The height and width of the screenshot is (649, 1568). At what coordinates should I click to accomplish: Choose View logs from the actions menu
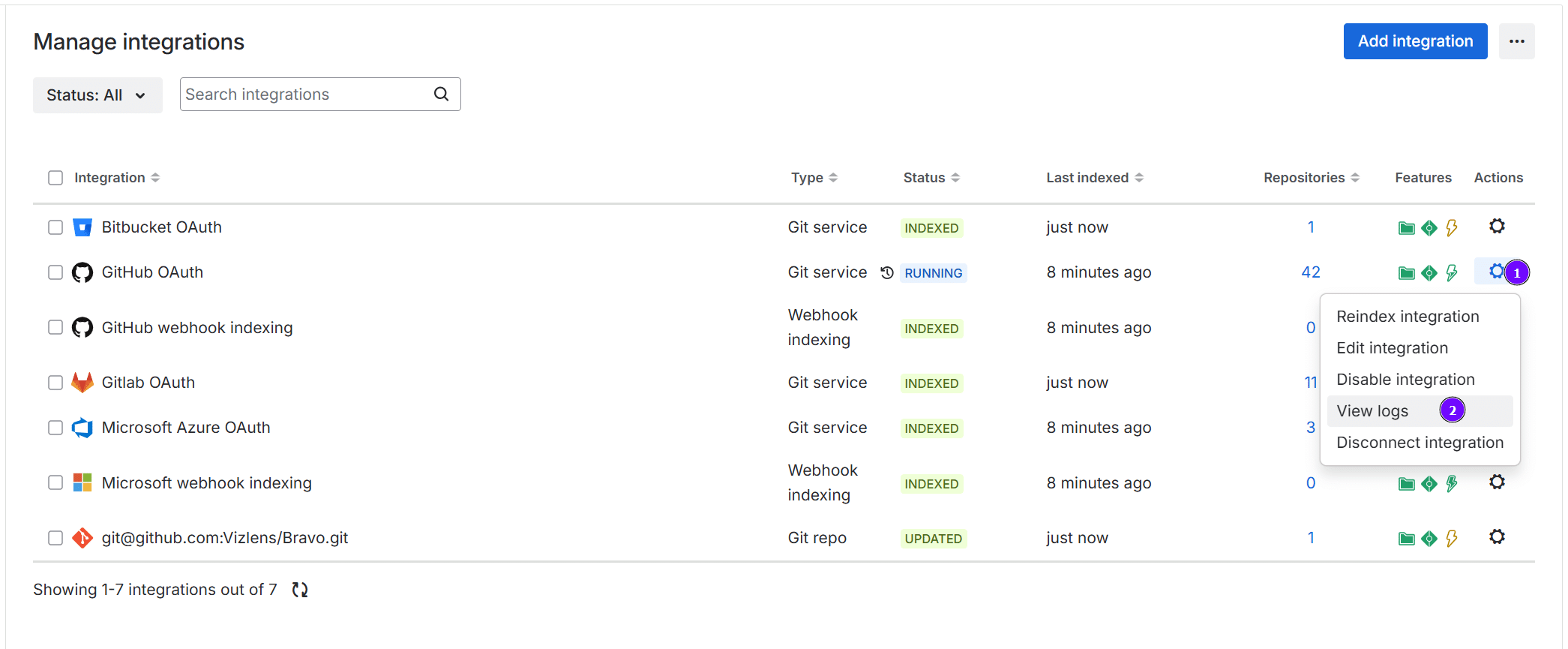pos(1372,411)
